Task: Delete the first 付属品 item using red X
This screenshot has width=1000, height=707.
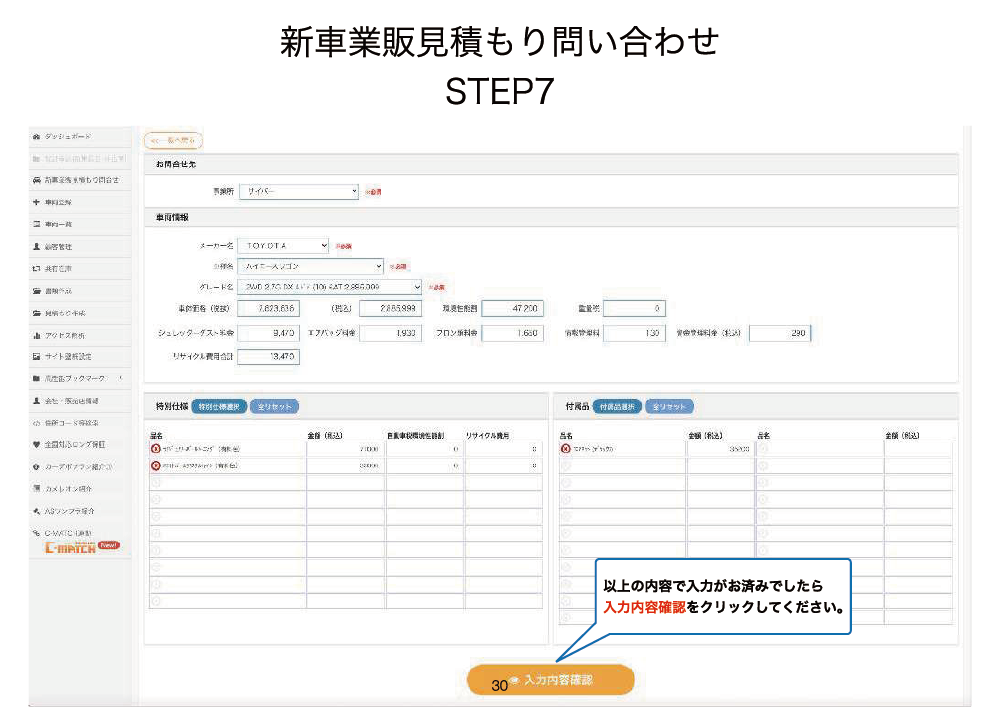Action: pos(563,449)
